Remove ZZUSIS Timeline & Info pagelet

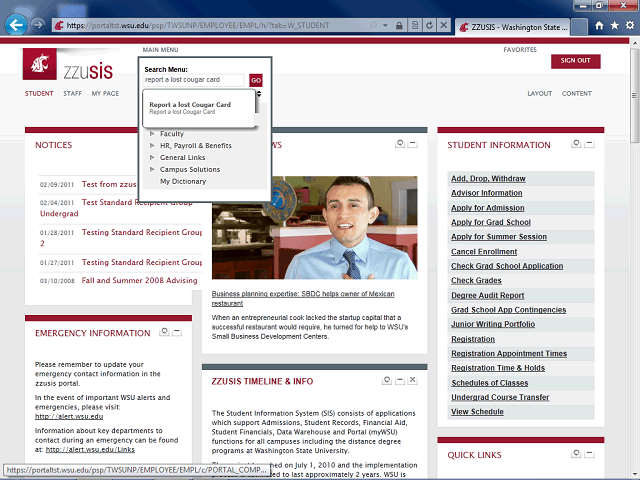[x=413, y=380]
